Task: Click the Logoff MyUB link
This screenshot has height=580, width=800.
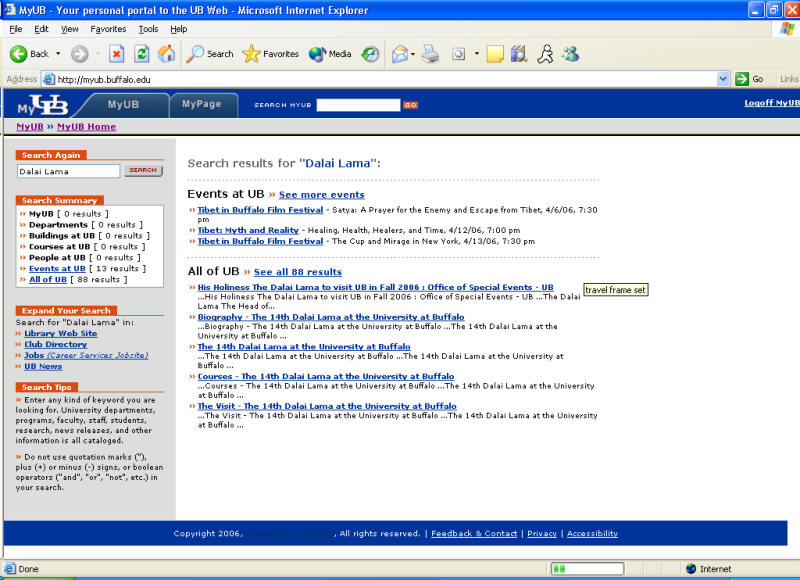Action: coord(771,103)
